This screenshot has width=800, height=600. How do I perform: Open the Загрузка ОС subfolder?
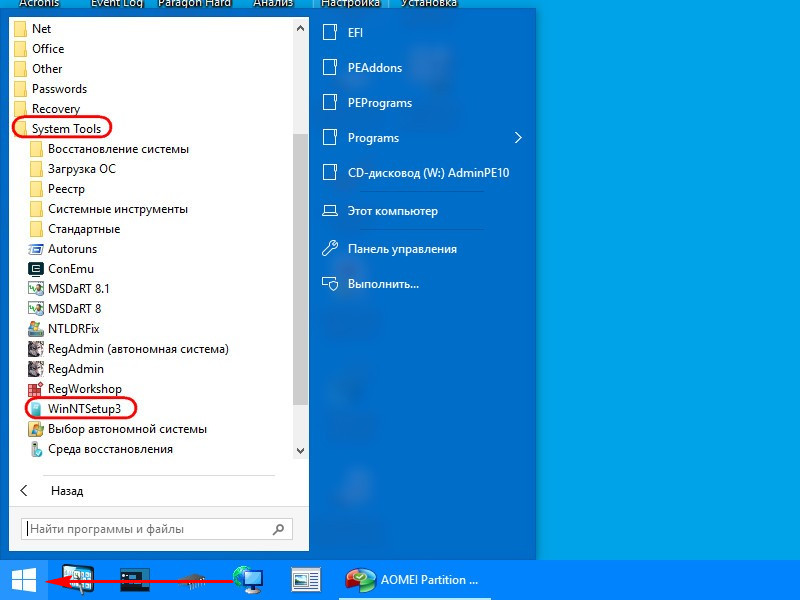[x=73, y=169]
